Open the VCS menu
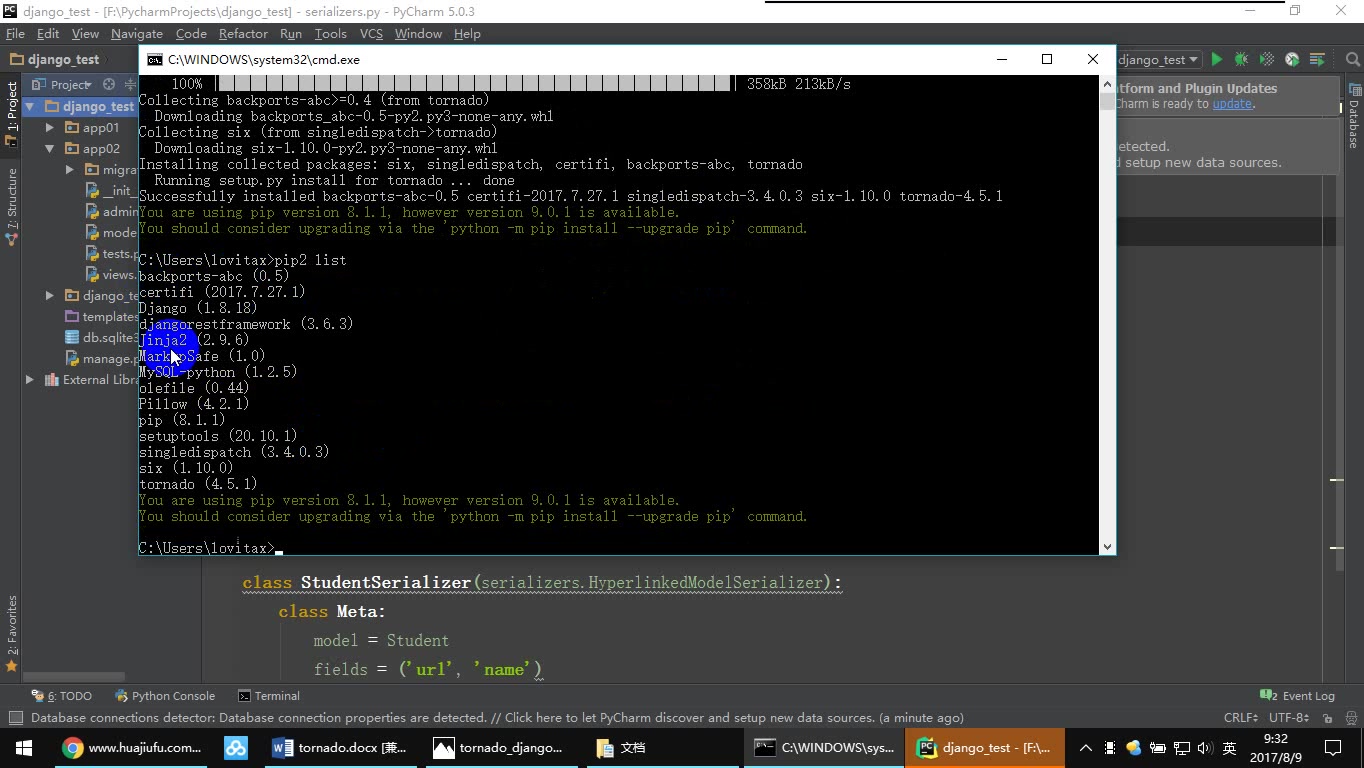Viewport: 1364px width, 768px height. [371, 33]
